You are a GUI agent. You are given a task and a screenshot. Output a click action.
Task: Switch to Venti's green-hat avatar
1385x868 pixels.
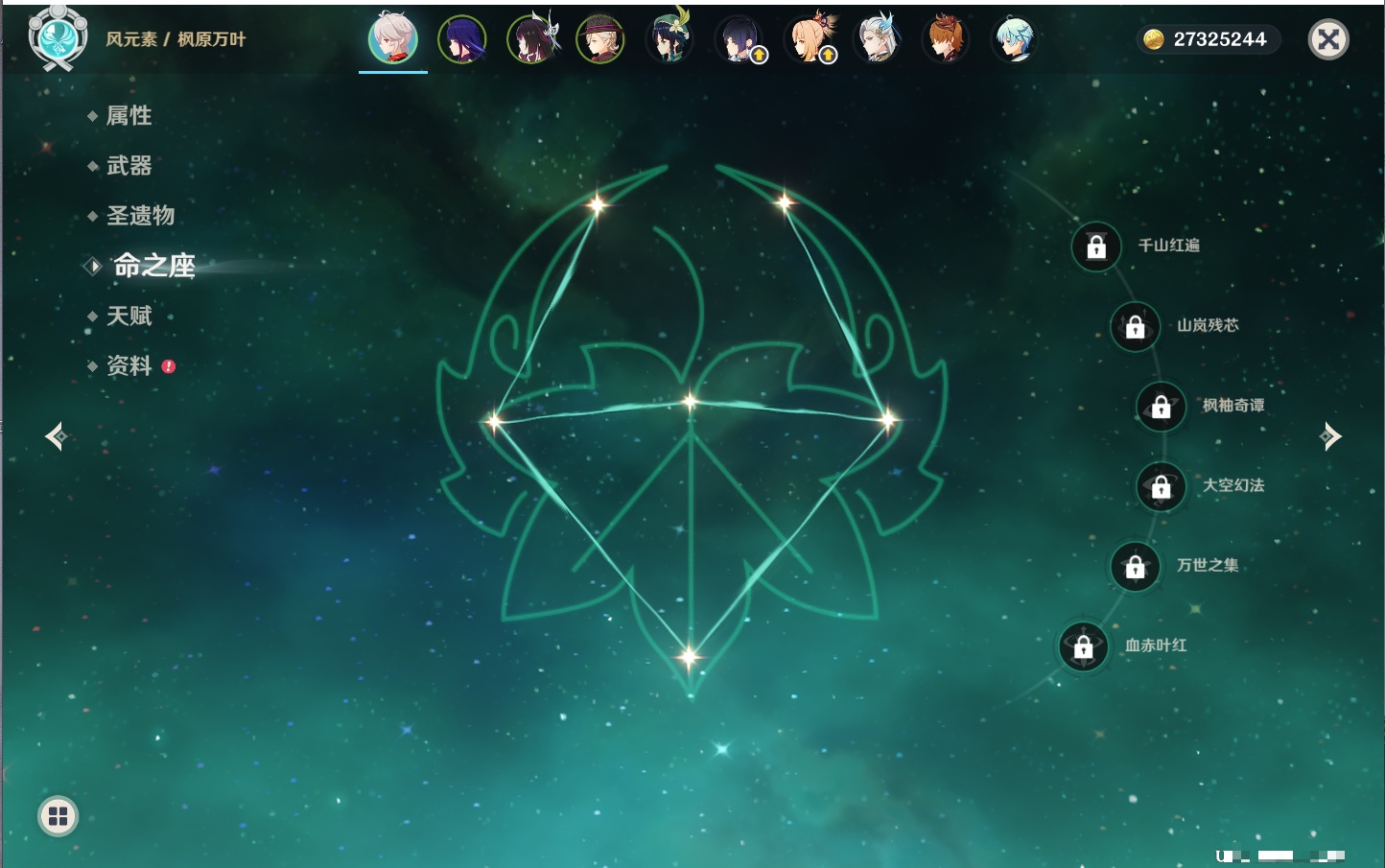[669, 40]
